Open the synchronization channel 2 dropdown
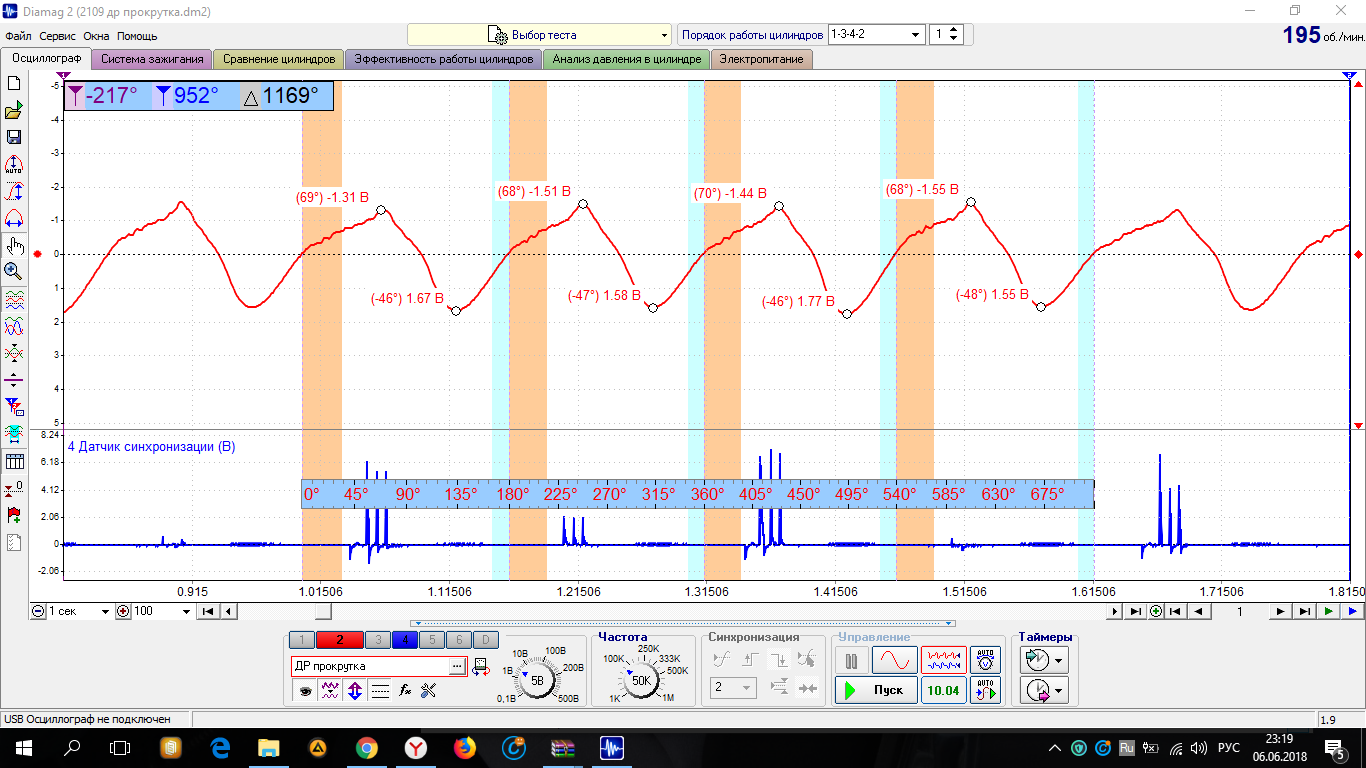 tap(733, 688)
